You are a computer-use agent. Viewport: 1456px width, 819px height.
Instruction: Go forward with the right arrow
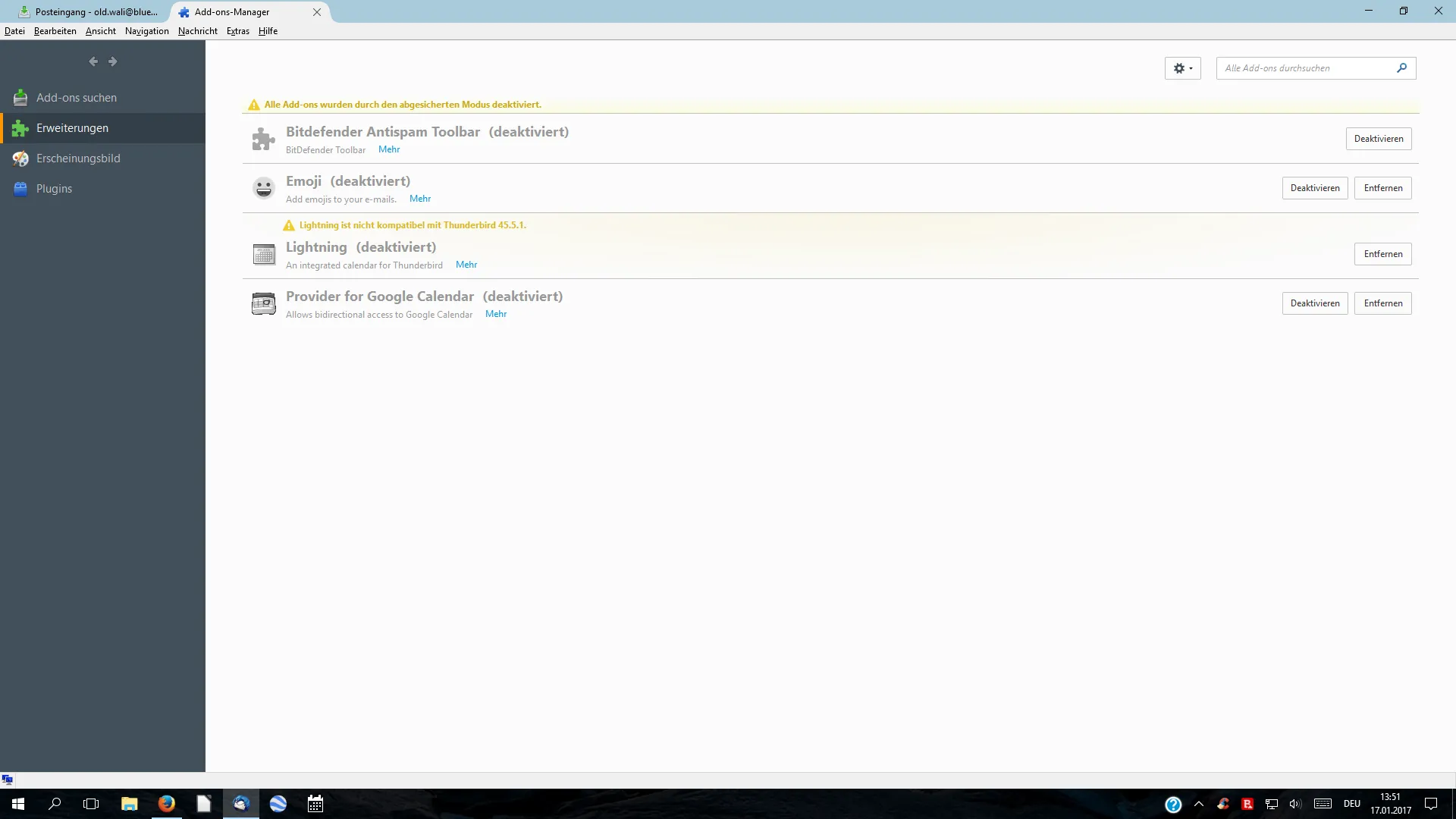click(112, 61)
